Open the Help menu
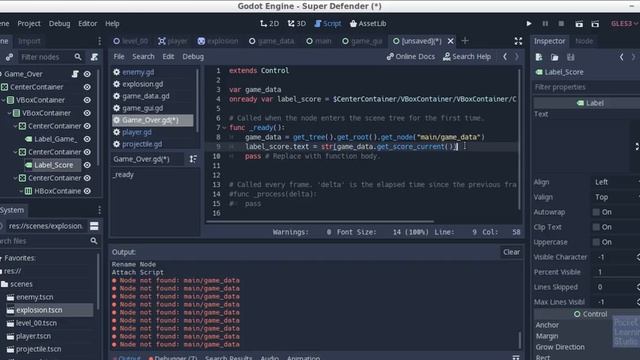Image resolution: width=640 pixels, height=360 pixels. pyautogui.click(x=112, y=24)
